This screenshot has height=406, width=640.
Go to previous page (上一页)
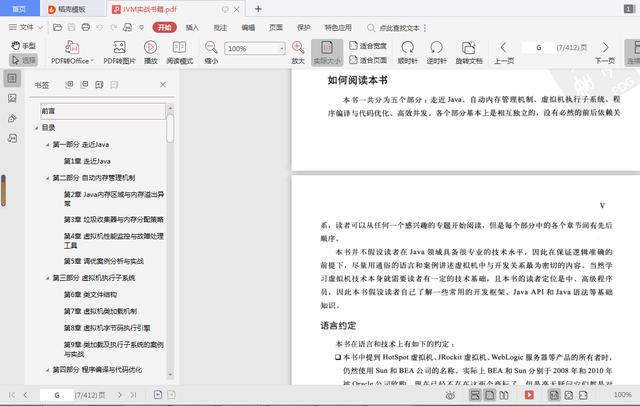pyautogui.click(x=504, y=52)
